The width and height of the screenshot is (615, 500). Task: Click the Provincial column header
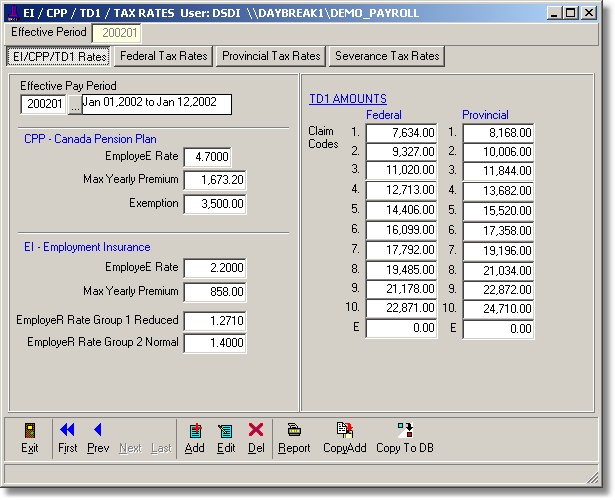click(x=485, y=115)
